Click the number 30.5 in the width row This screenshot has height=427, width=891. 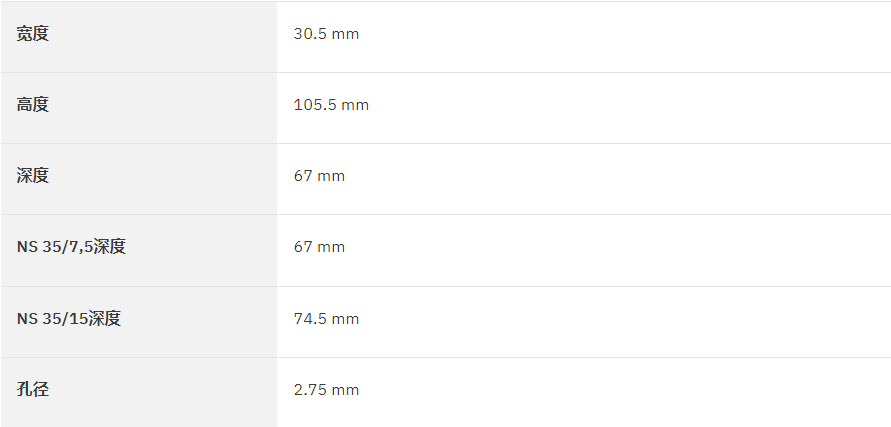pyautogui.click(x=310, y=34)
